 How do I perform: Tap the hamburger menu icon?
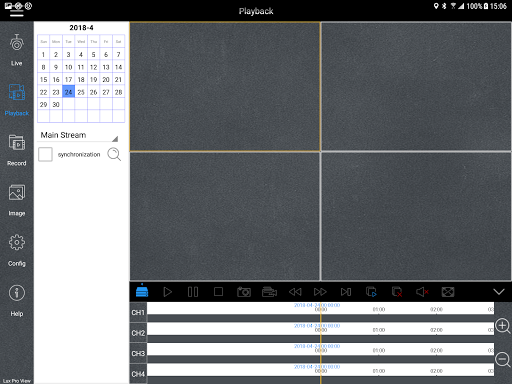[17, 13]
